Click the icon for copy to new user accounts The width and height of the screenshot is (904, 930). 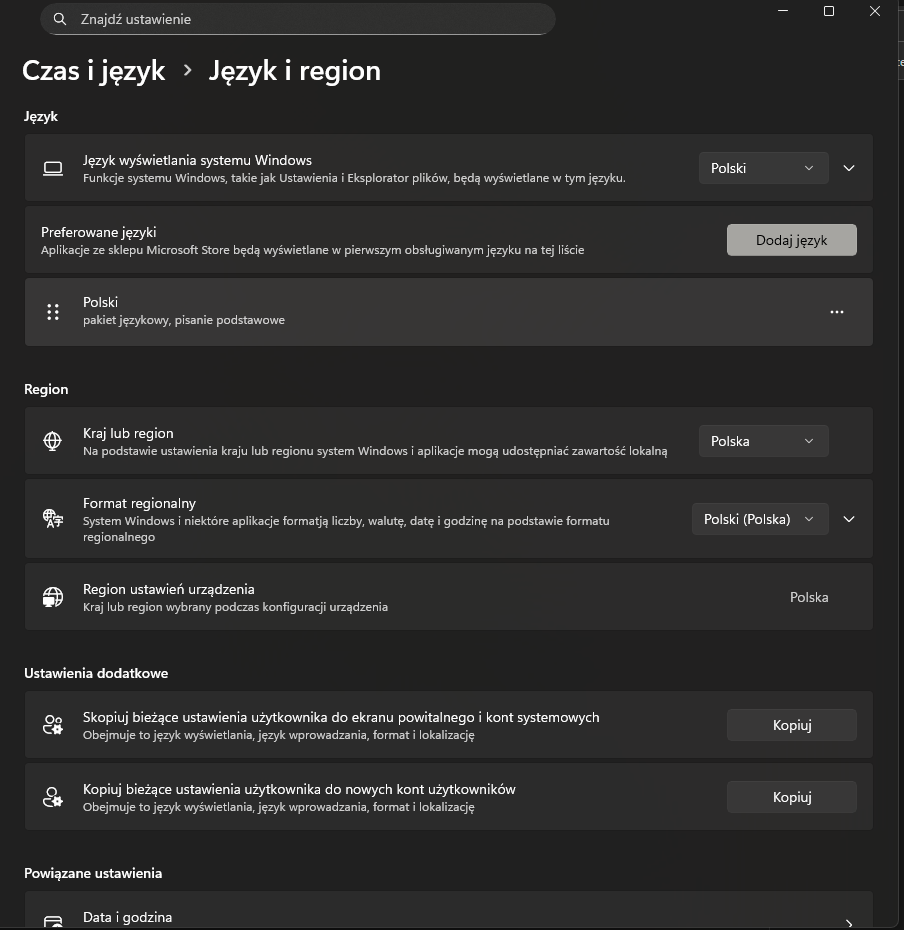coord(53,797)
